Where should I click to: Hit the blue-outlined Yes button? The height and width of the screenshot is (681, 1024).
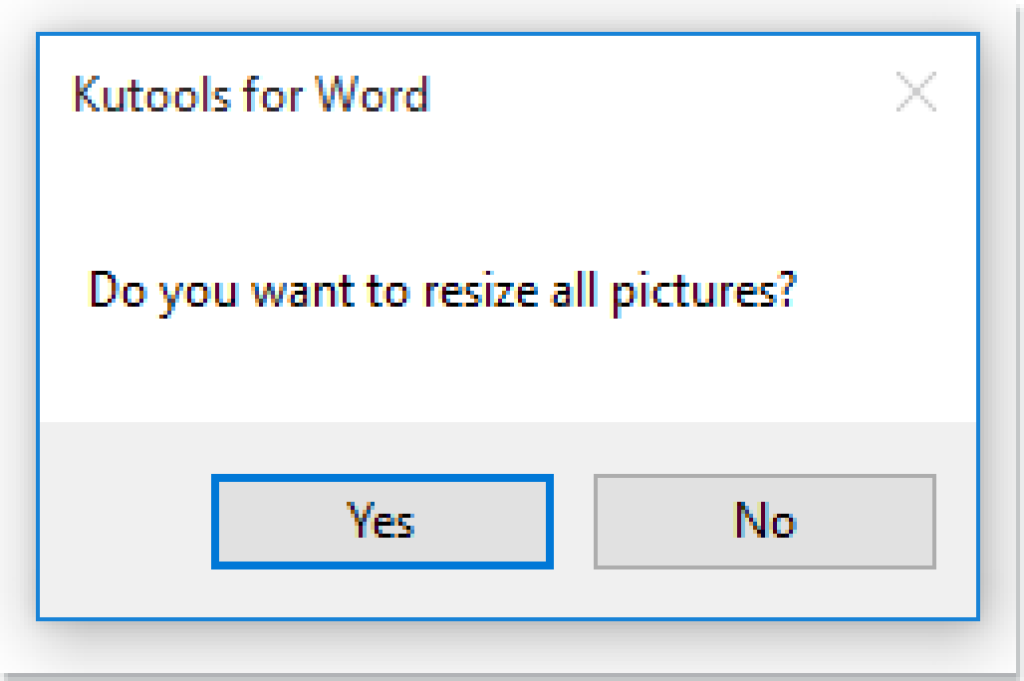click(x=381, y=522)
